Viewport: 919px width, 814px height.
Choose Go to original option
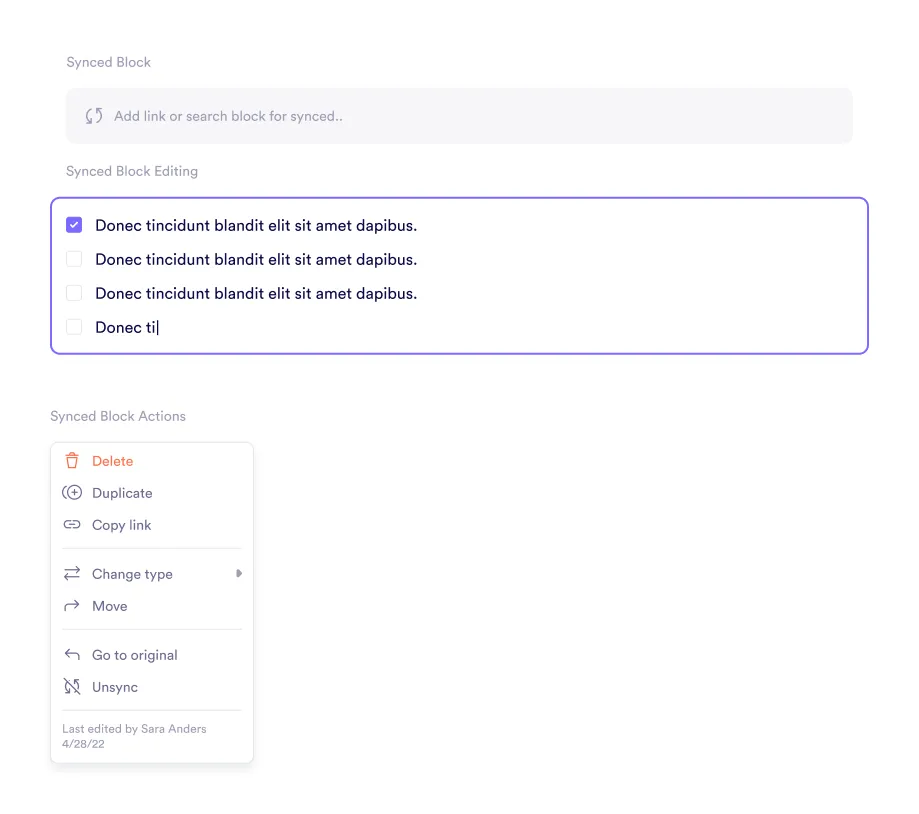coord(135,655)
